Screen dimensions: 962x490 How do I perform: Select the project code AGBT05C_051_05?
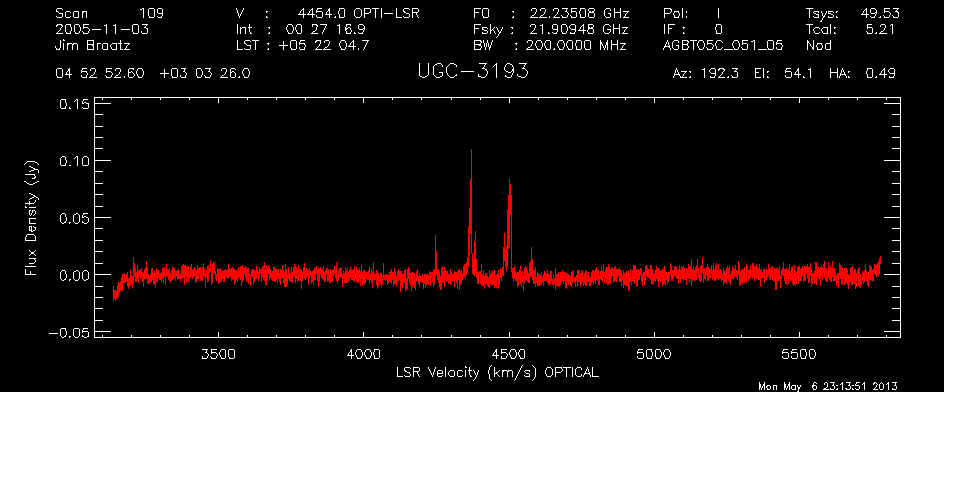pos(723,46)
